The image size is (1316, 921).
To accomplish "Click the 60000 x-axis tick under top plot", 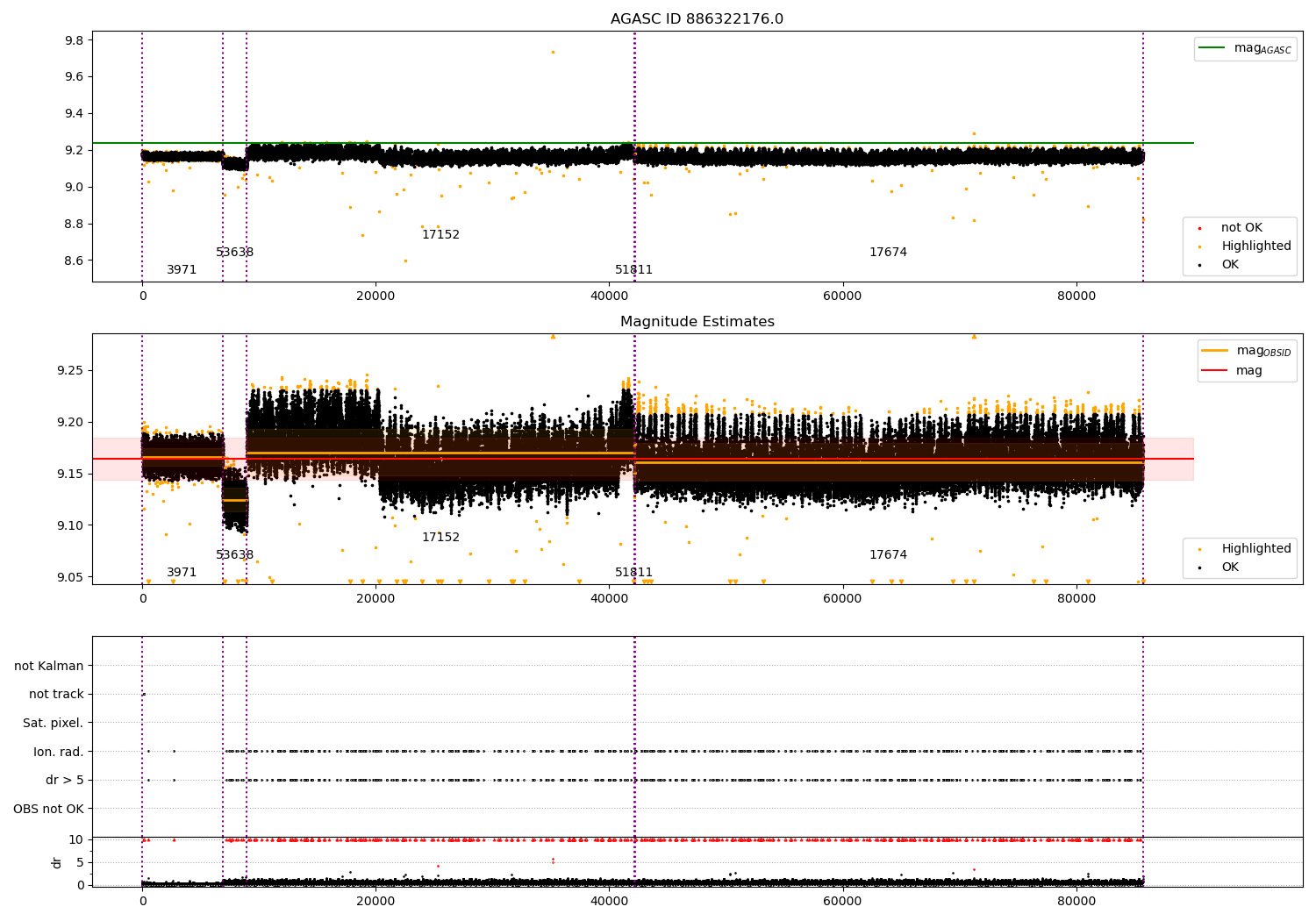I will [842, 296].
